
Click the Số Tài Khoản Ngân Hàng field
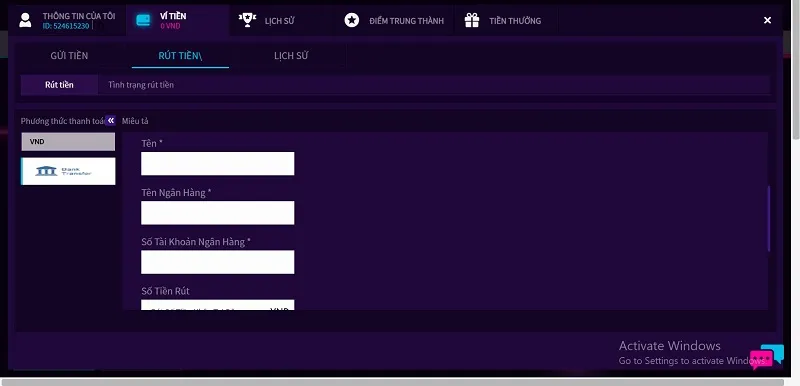[x=218, y=262]
